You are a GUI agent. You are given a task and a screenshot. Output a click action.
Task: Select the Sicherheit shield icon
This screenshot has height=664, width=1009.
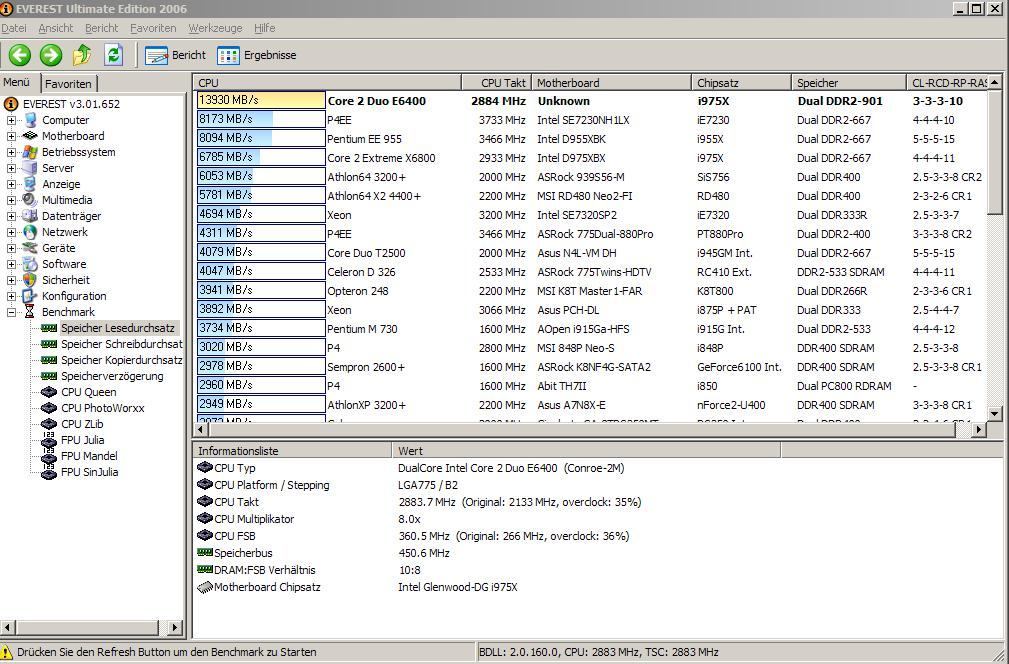coord(30,280)
